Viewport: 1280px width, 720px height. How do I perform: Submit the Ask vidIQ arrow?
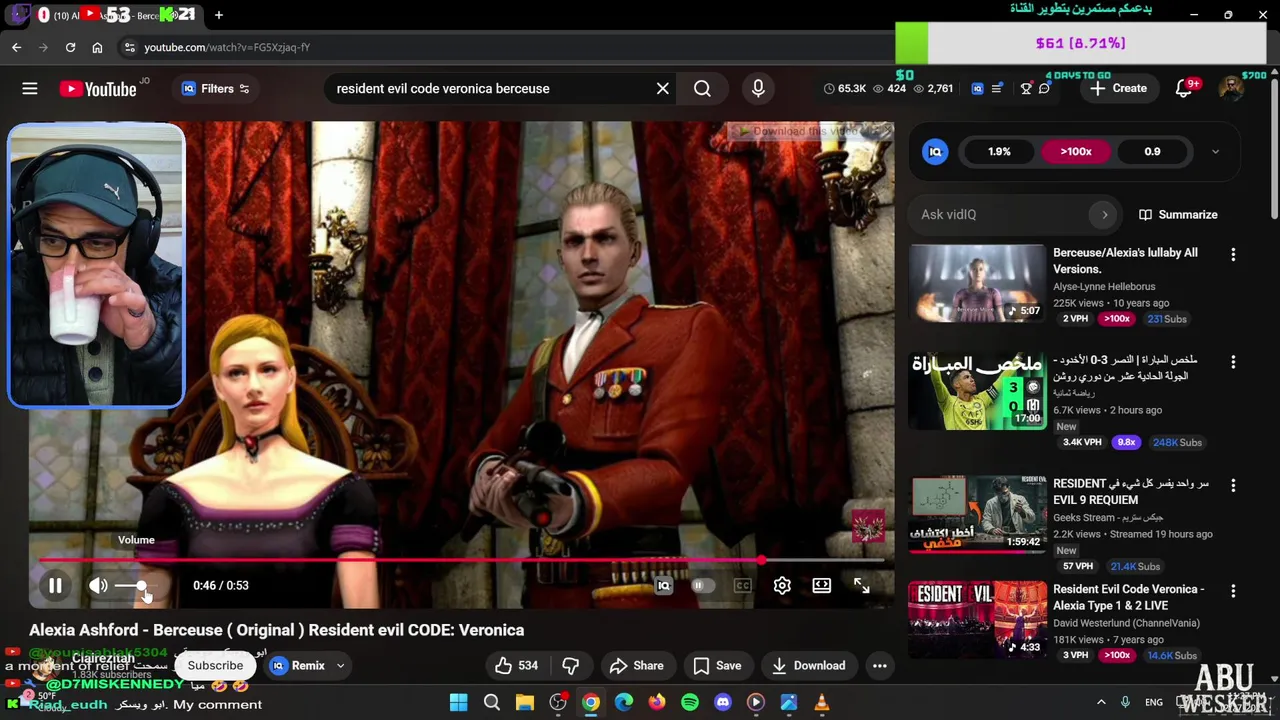[1104, 215]
